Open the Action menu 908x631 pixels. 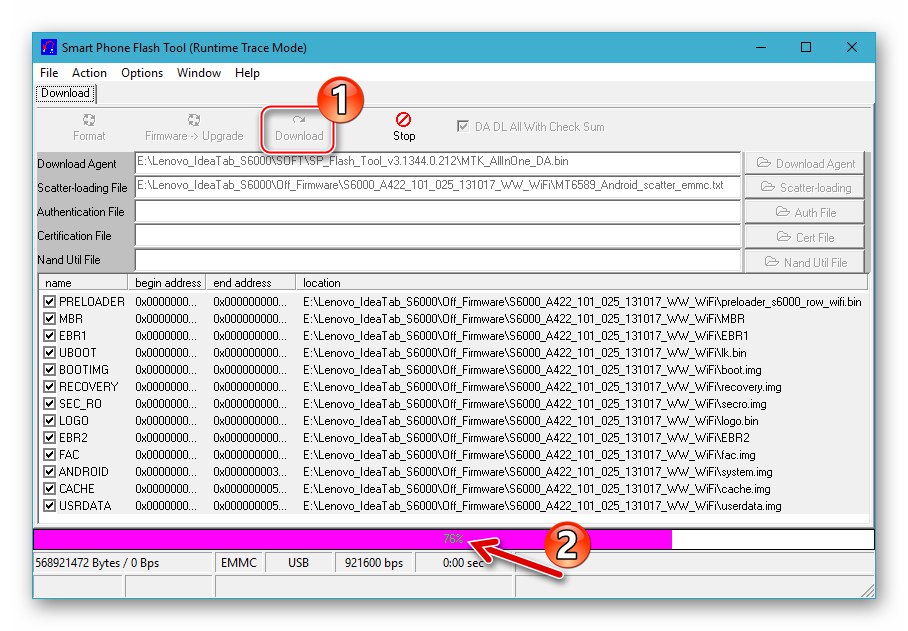tap(89, 73)
